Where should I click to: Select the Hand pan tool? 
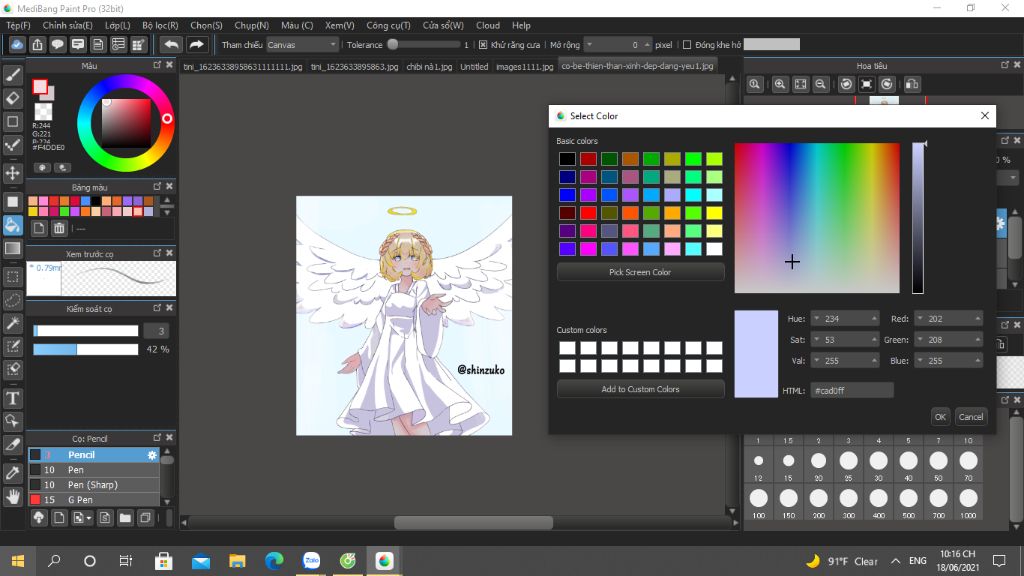point(12,497)
